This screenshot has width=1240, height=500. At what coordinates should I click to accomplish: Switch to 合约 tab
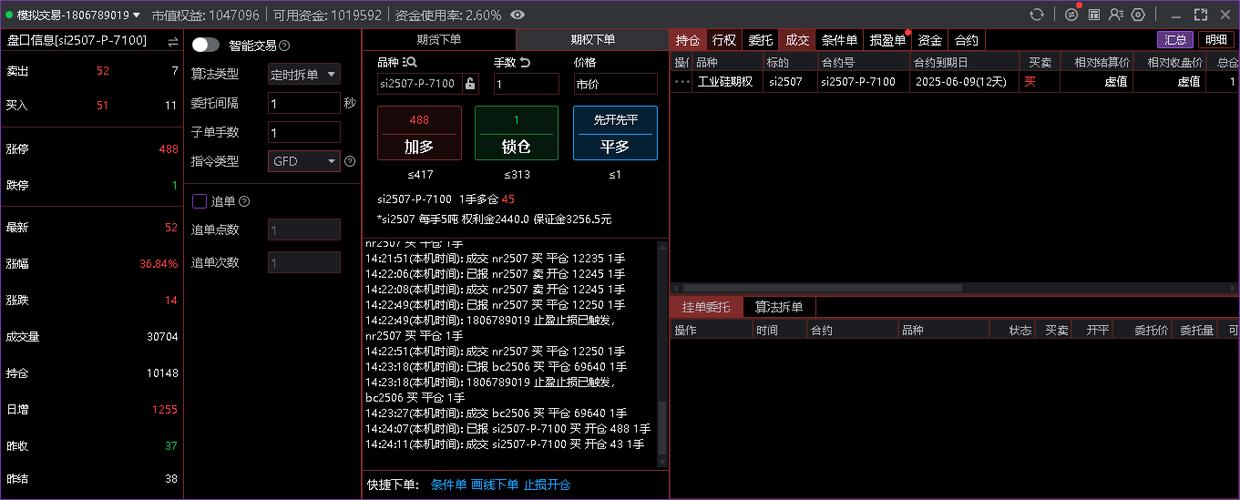tap(966, 40)
